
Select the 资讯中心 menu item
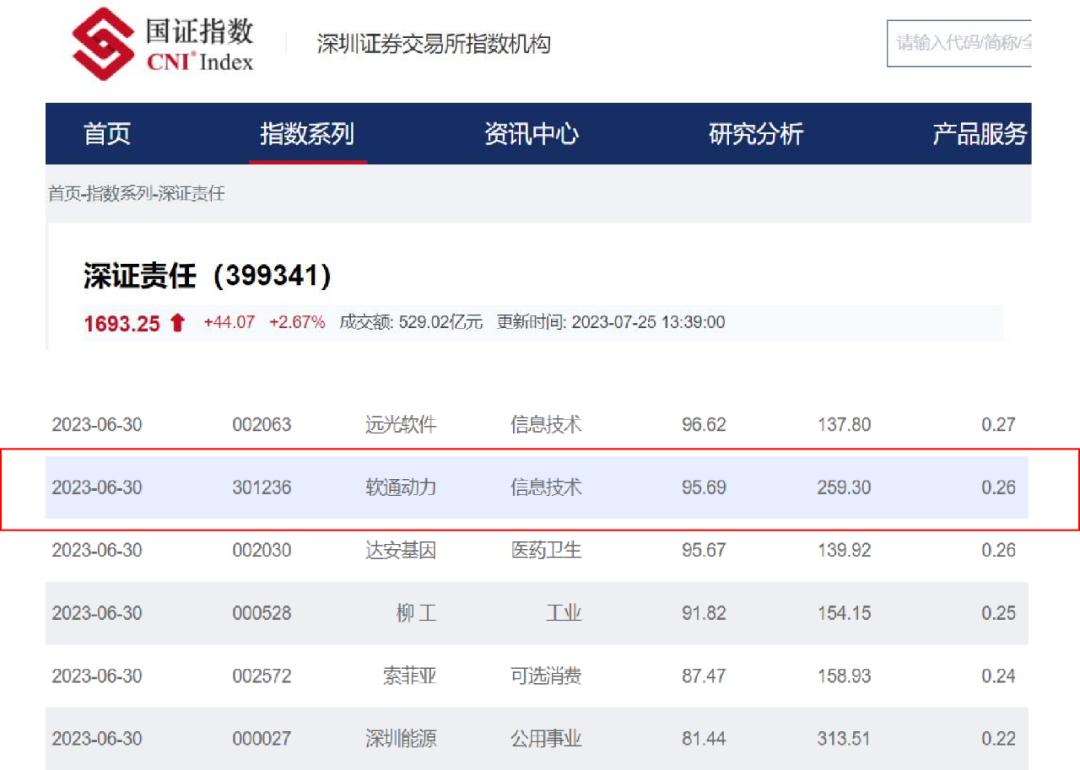[530, 134]
